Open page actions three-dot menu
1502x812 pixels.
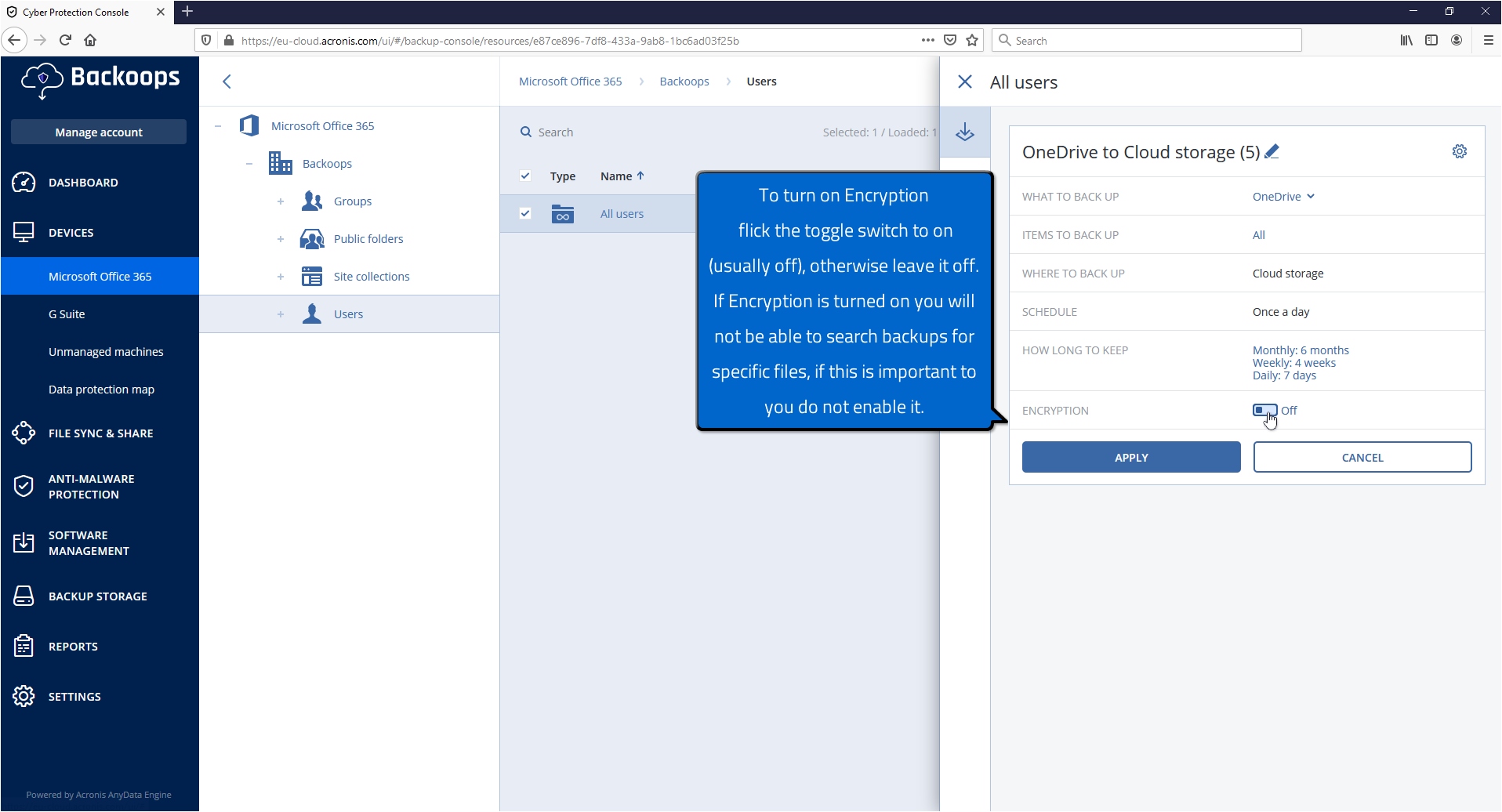point(928,40)
